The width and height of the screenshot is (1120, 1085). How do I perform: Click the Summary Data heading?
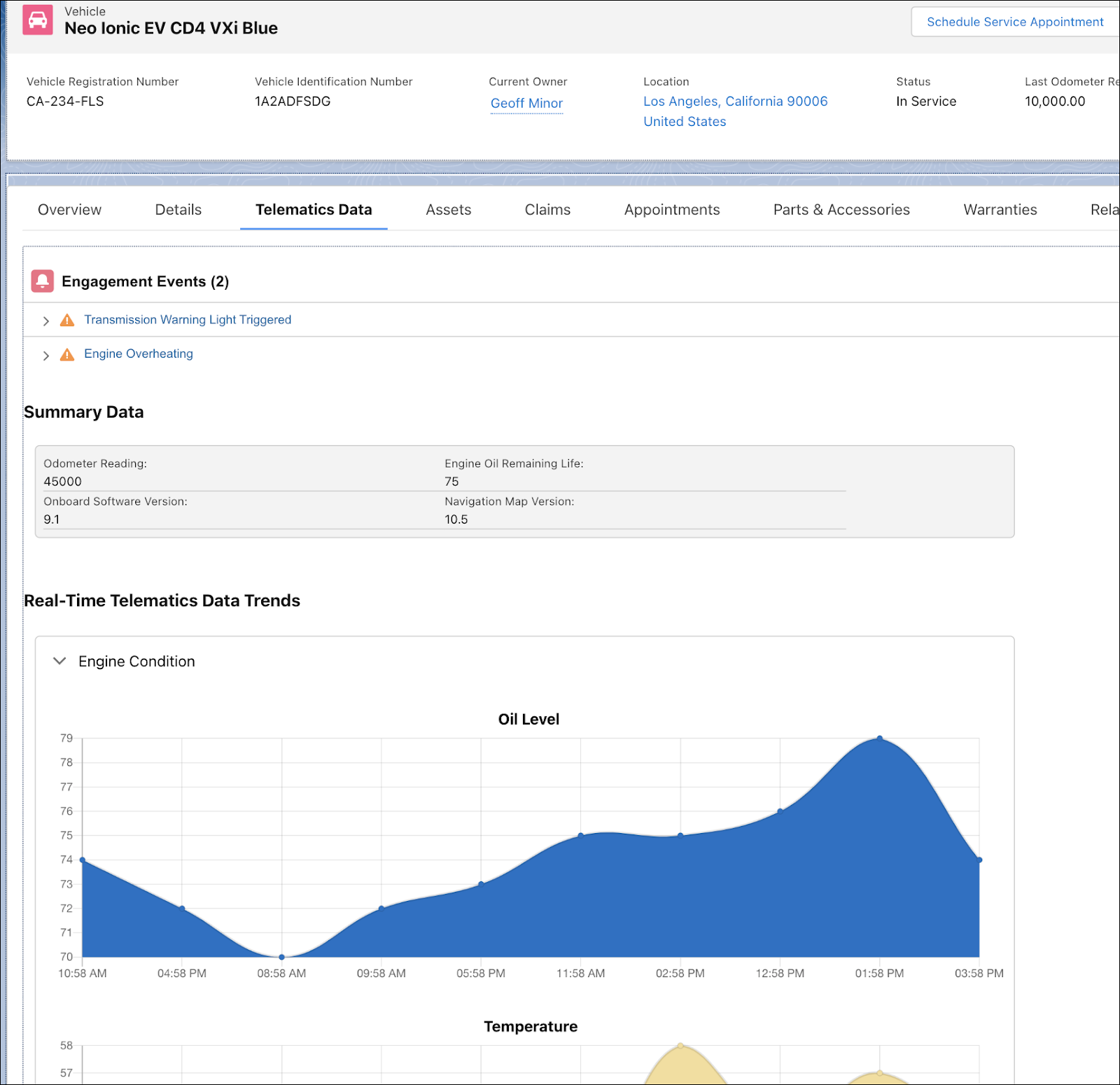(x=84, y=412)
